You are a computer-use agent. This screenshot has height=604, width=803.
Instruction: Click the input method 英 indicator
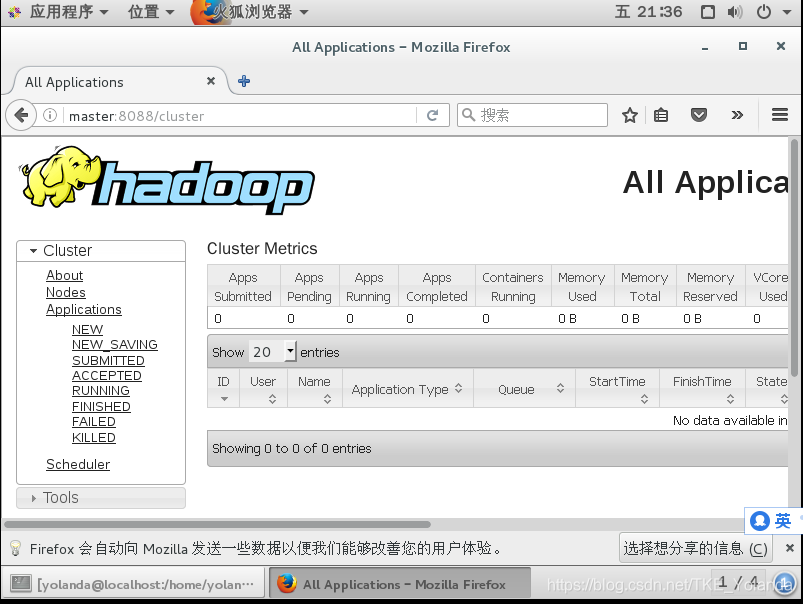(x=782, y=520)
